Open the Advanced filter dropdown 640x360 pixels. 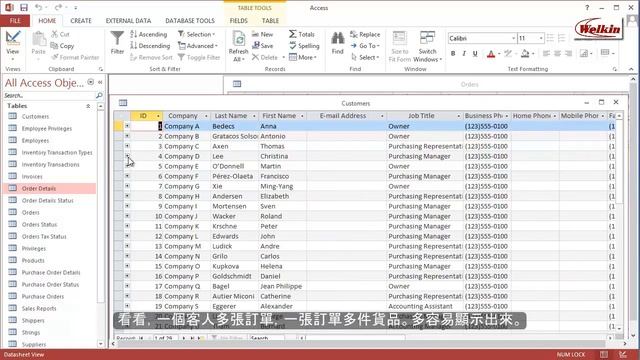click(198, 46)
